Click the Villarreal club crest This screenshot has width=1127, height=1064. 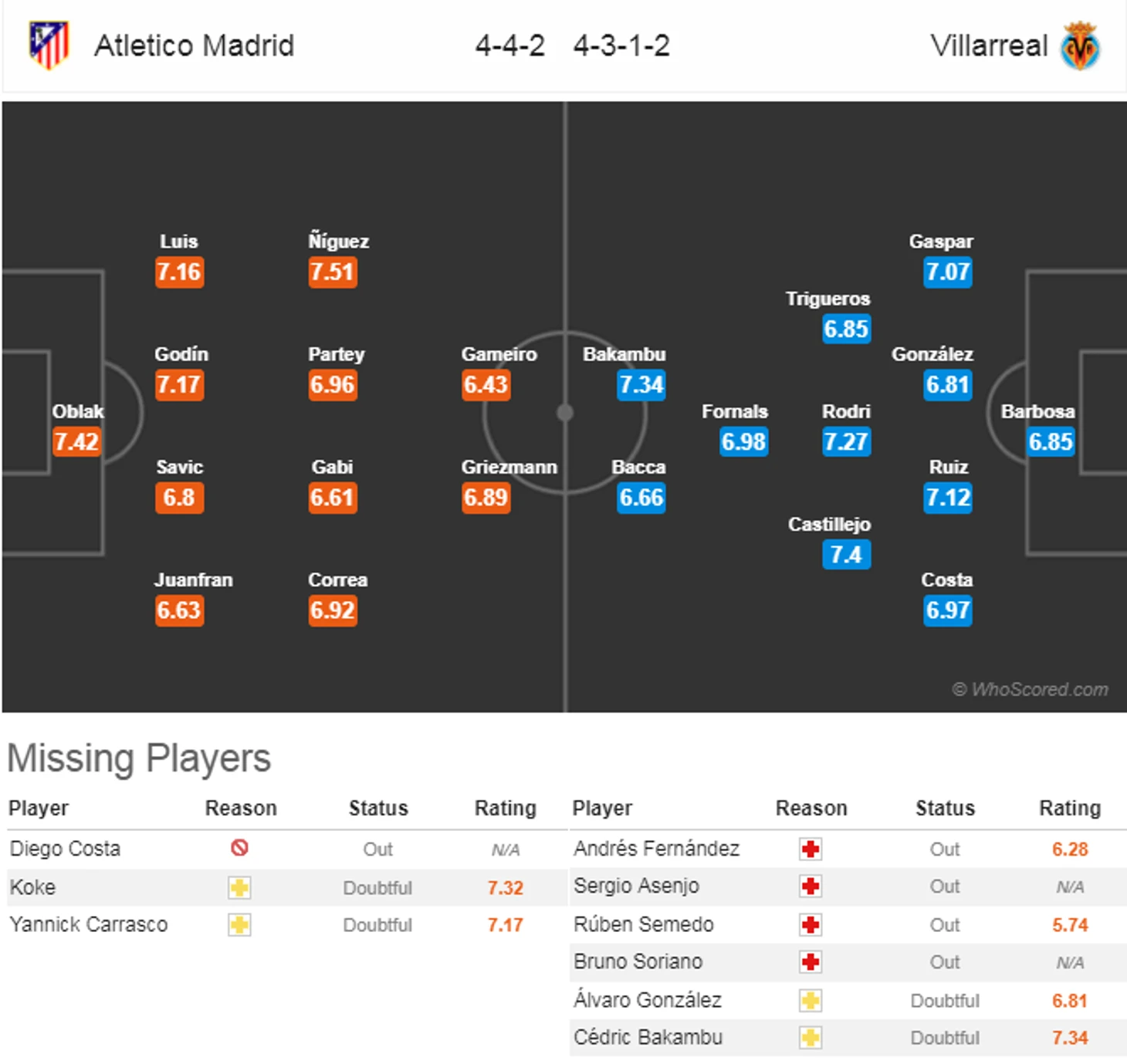(x=1081, y=46)
